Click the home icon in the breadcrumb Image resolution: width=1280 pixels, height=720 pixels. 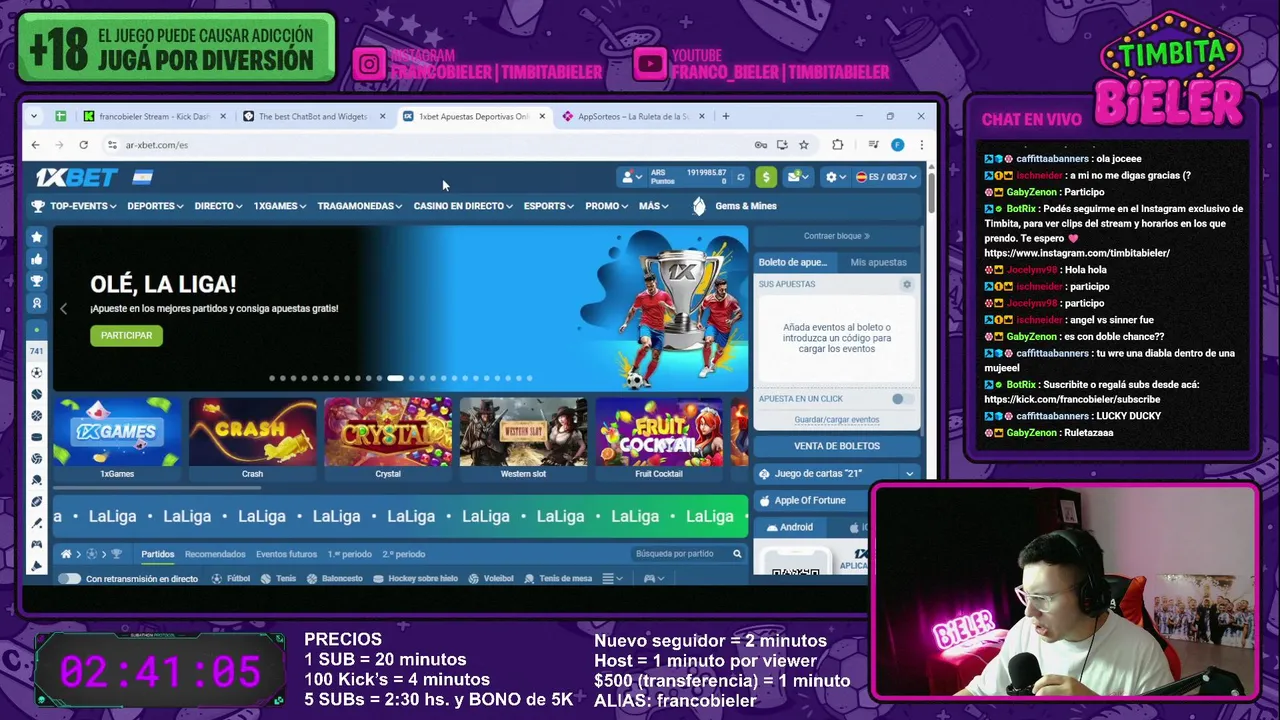[66, 554]
